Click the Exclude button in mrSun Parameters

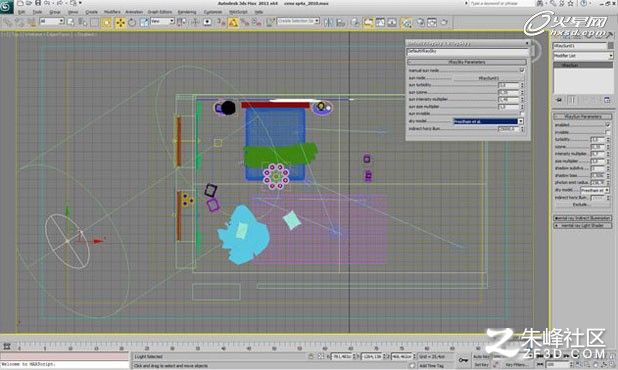580,205
